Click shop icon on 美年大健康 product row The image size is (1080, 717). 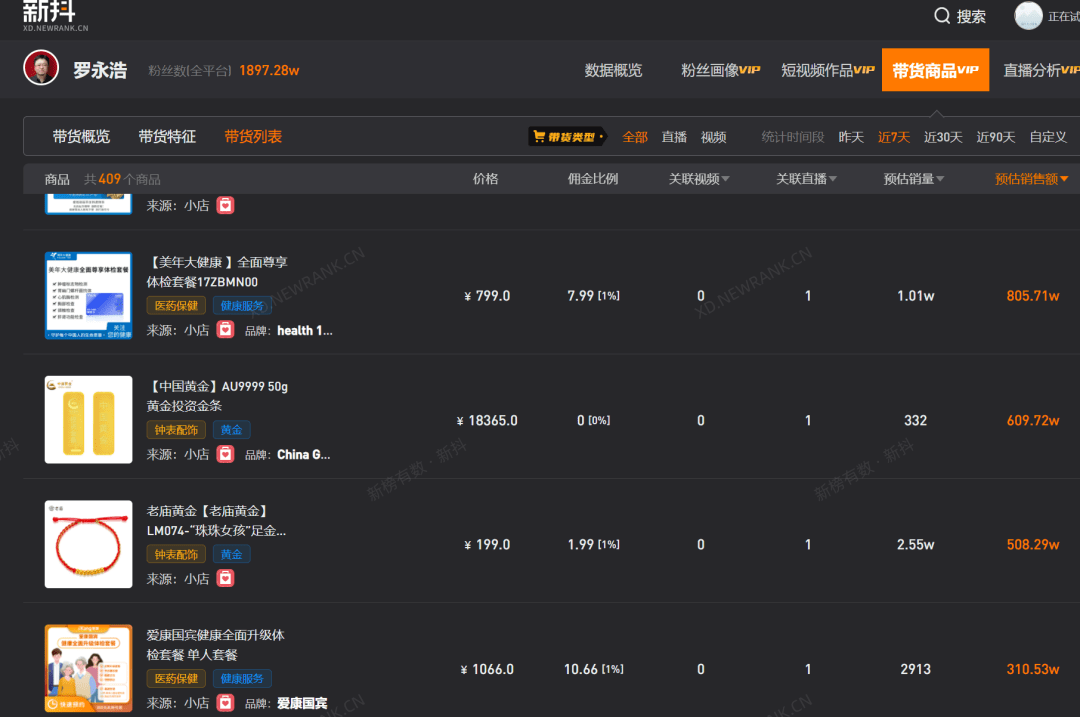click(226, 330)
